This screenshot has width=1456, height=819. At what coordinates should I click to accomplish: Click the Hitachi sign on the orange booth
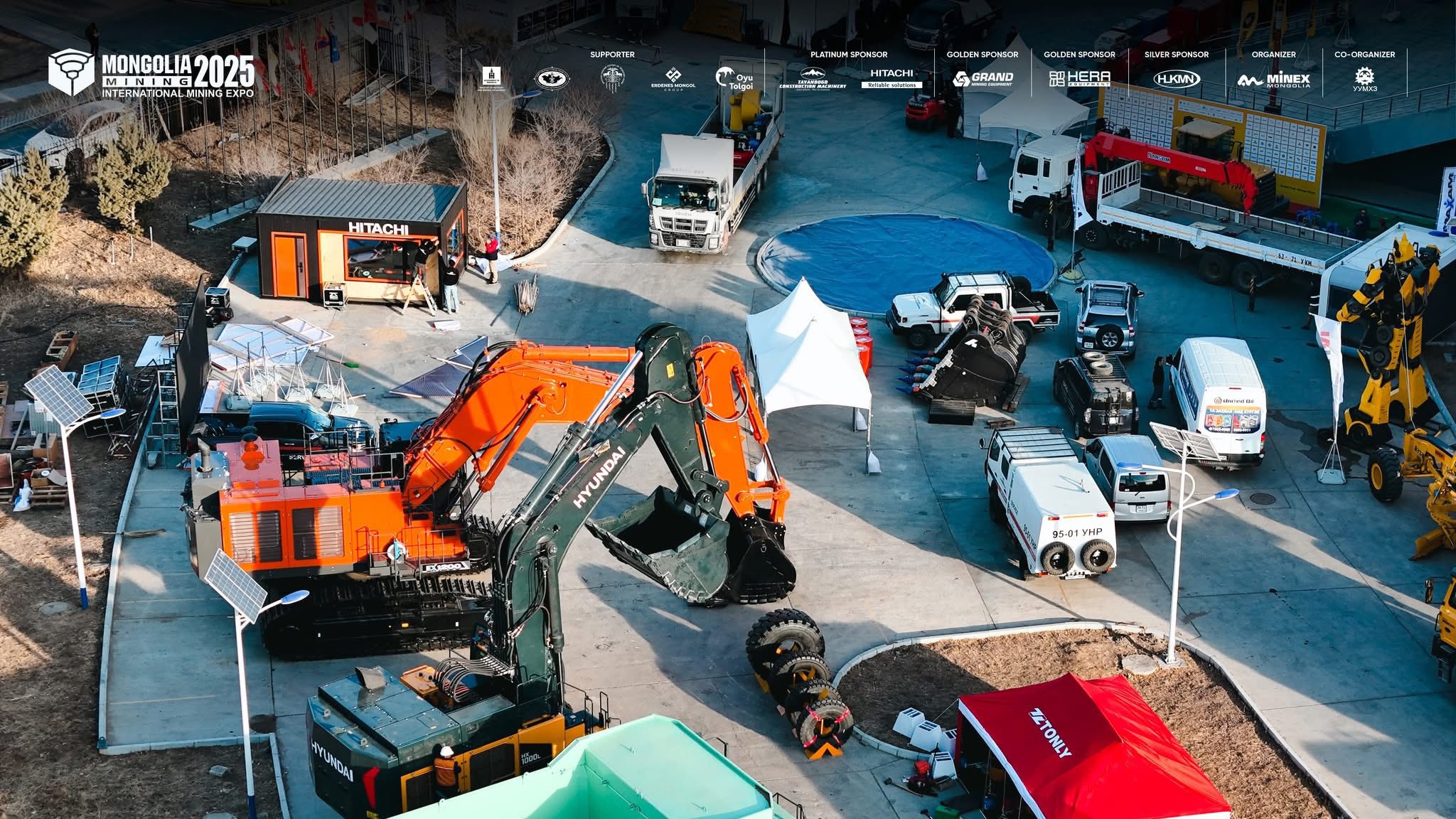(378, 228)
